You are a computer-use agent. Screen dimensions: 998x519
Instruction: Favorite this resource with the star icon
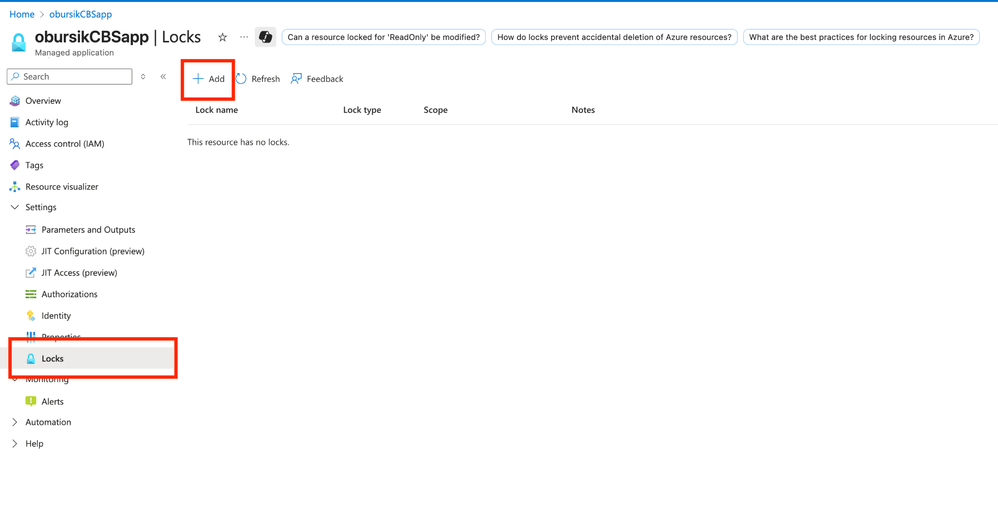click(x=222, y=37)
